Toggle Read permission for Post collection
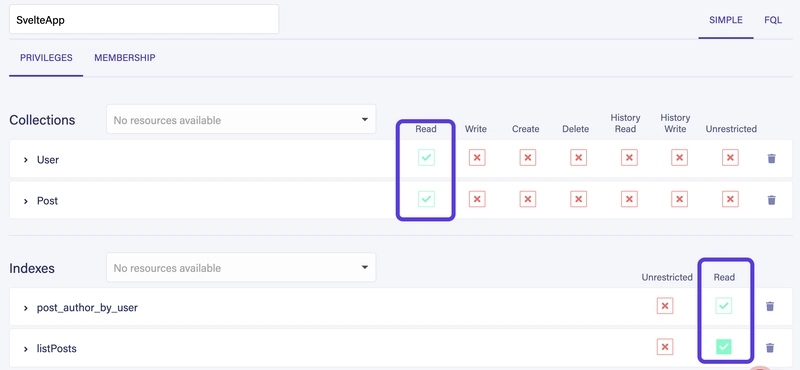 426,199
